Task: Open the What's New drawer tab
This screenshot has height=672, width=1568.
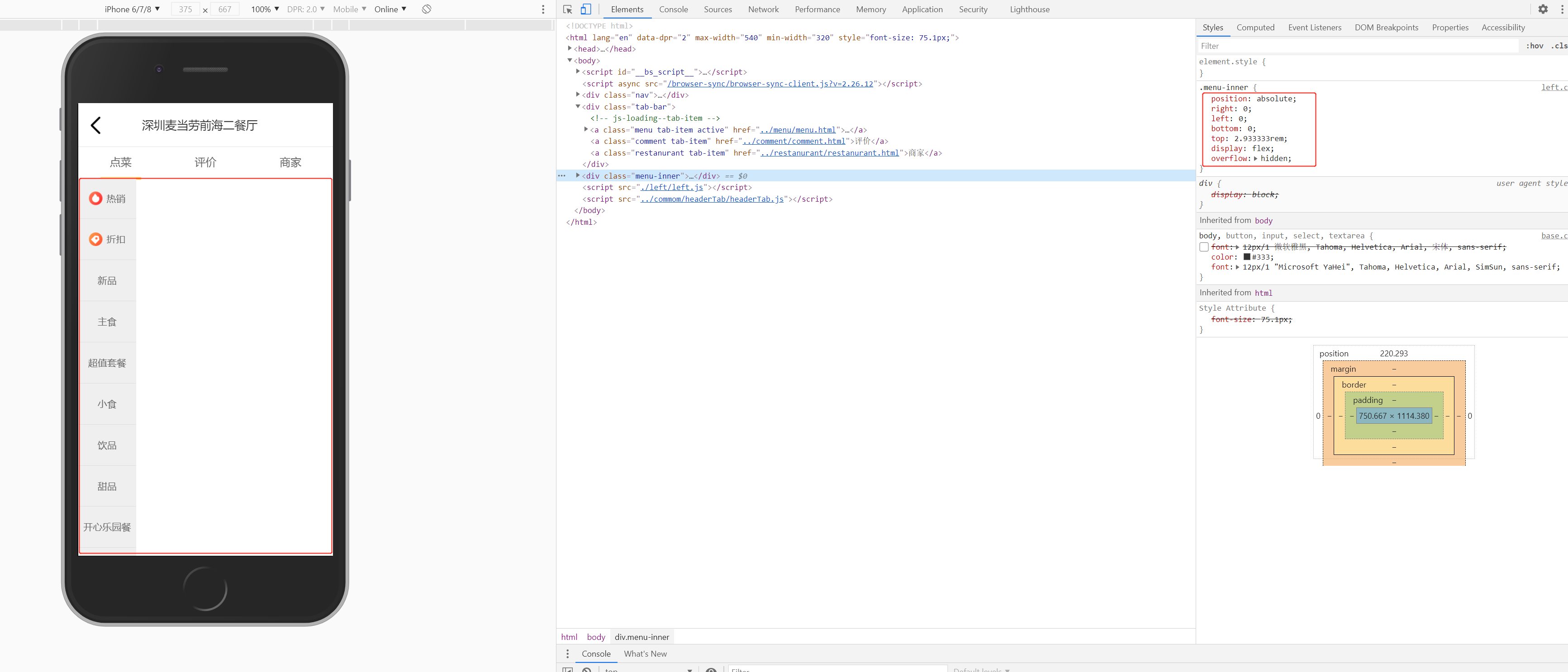Action: (645, 654)
